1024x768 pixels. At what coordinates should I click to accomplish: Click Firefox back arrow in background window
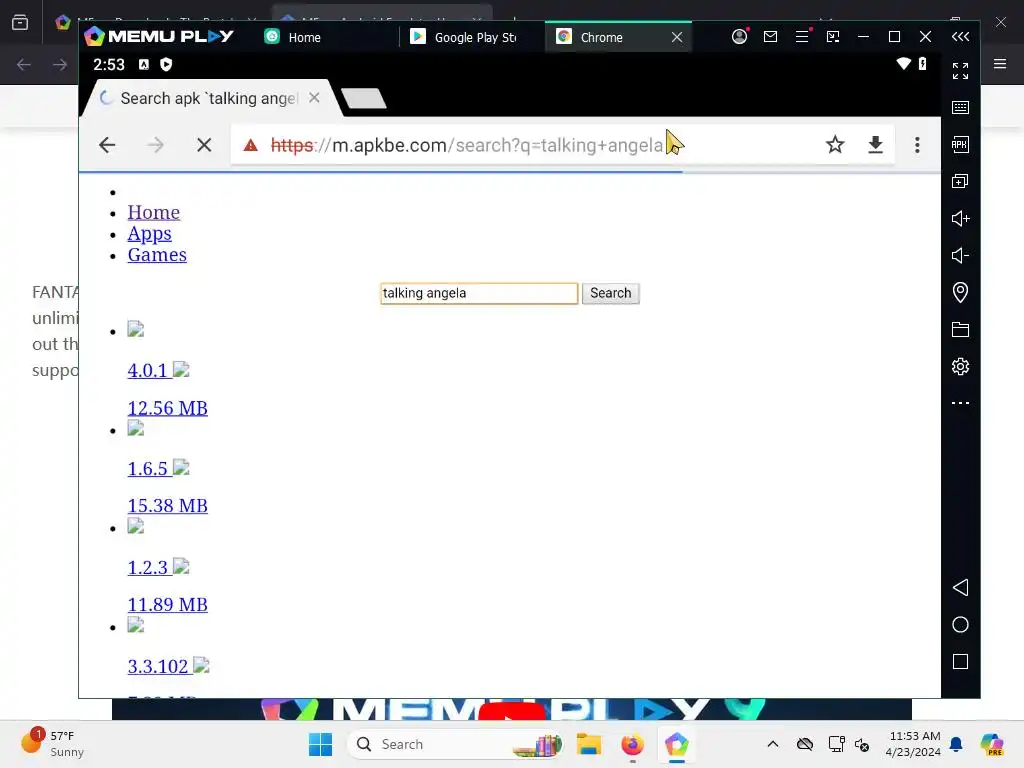[x=24, y=64]
